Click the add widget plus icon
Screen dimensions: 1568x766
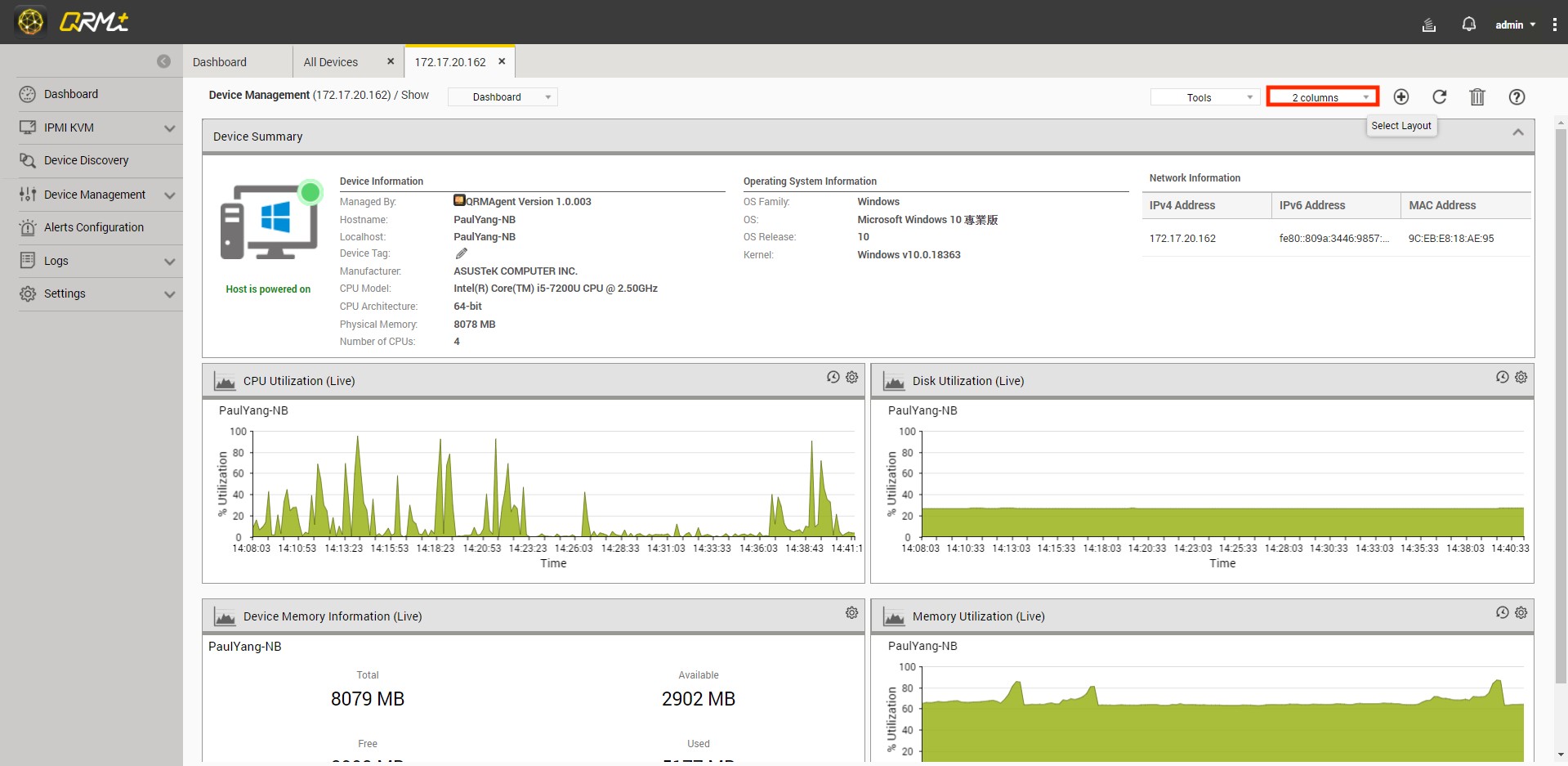click(1400, 97)
